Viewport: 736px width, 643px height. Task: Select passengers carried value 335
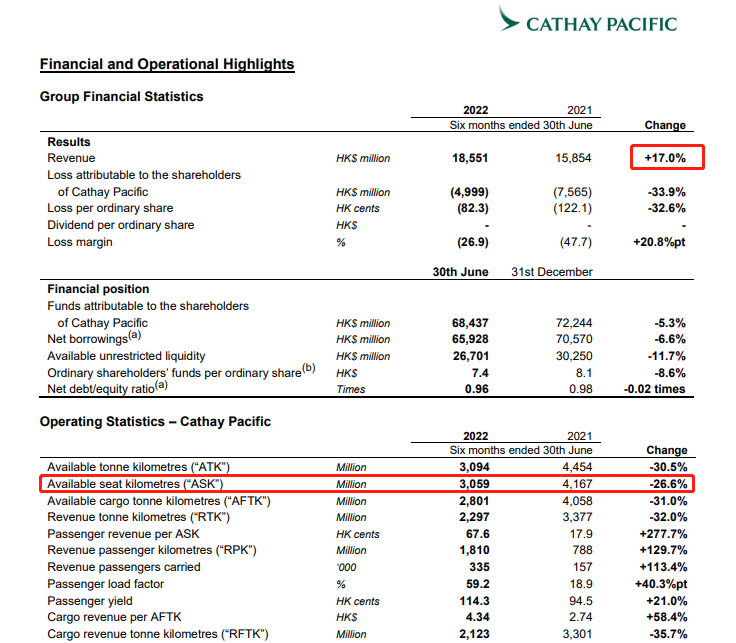tap(479, 567)
